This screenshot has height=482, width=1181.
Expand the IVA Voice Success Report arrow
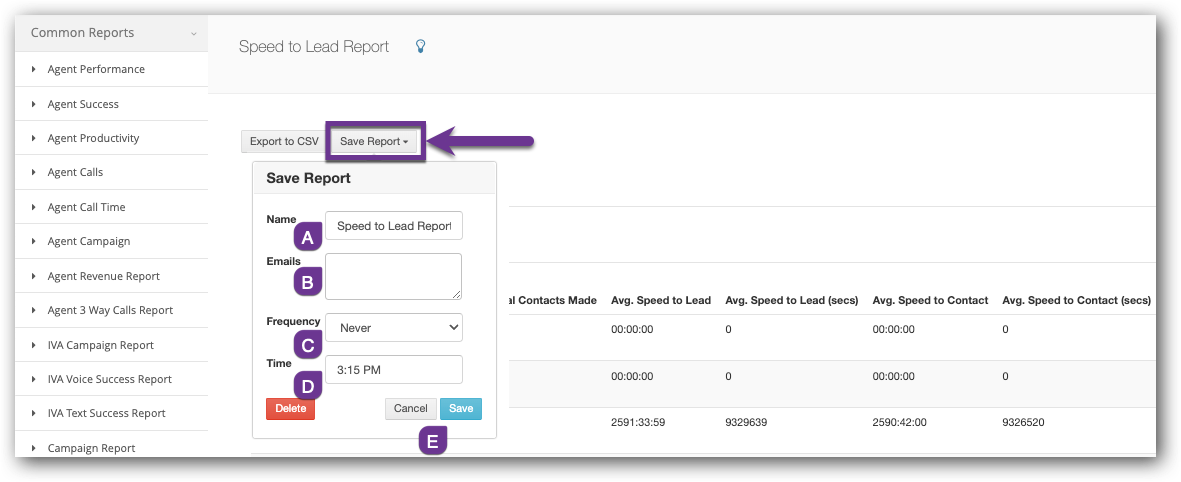click(x=35, y=379)
